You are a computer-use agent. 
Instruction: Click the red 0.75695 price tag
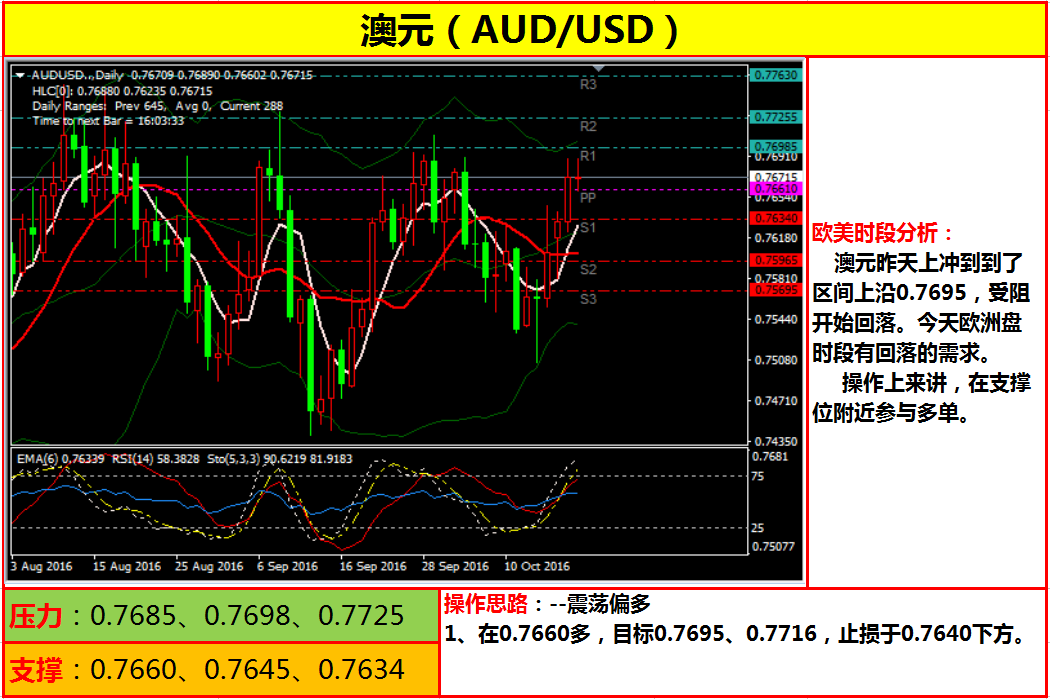click(x=775, y=290)
